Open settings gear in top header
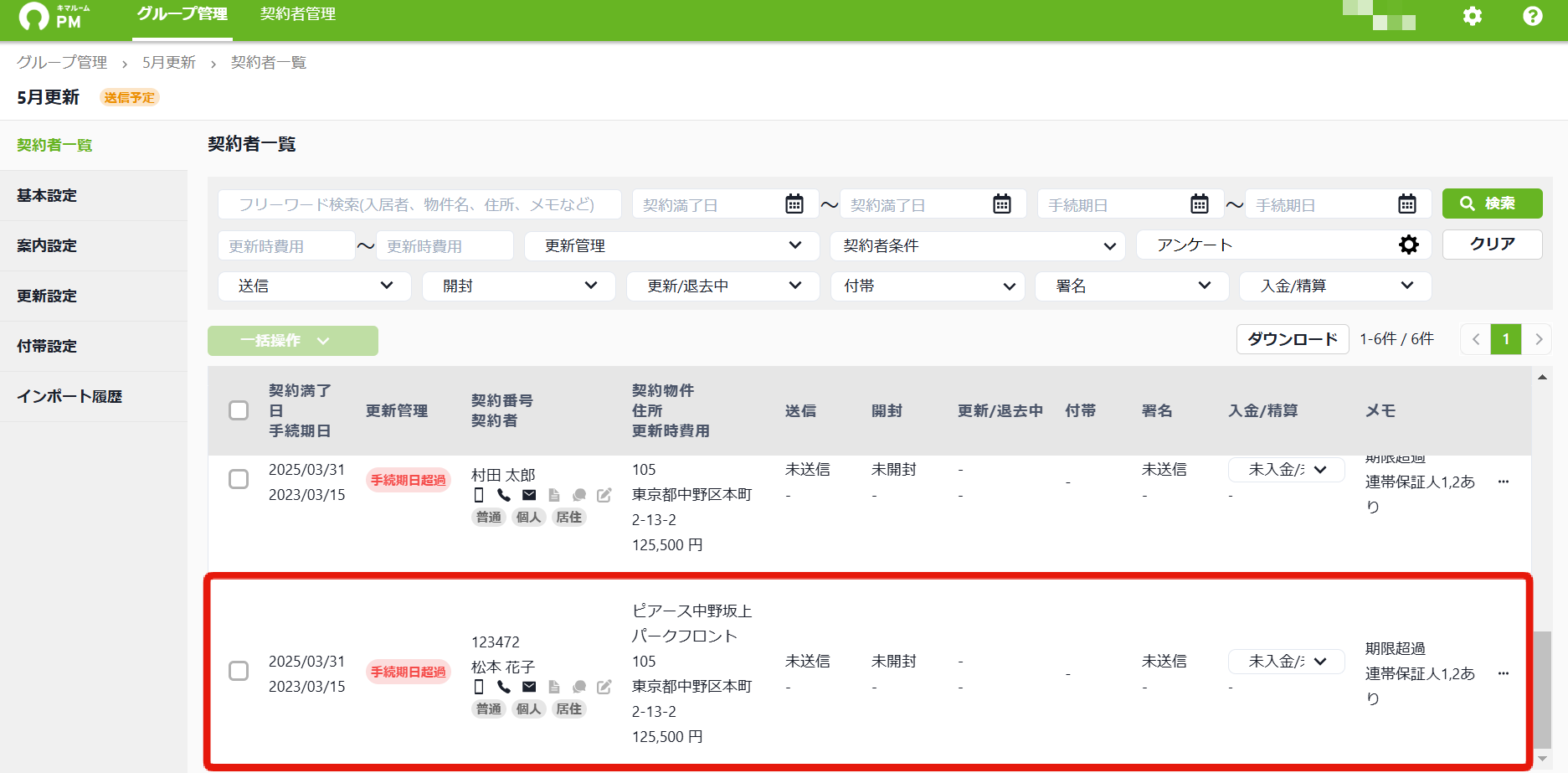The height and width of the screenshot is (773, 1568). (x=1472, y=16)
